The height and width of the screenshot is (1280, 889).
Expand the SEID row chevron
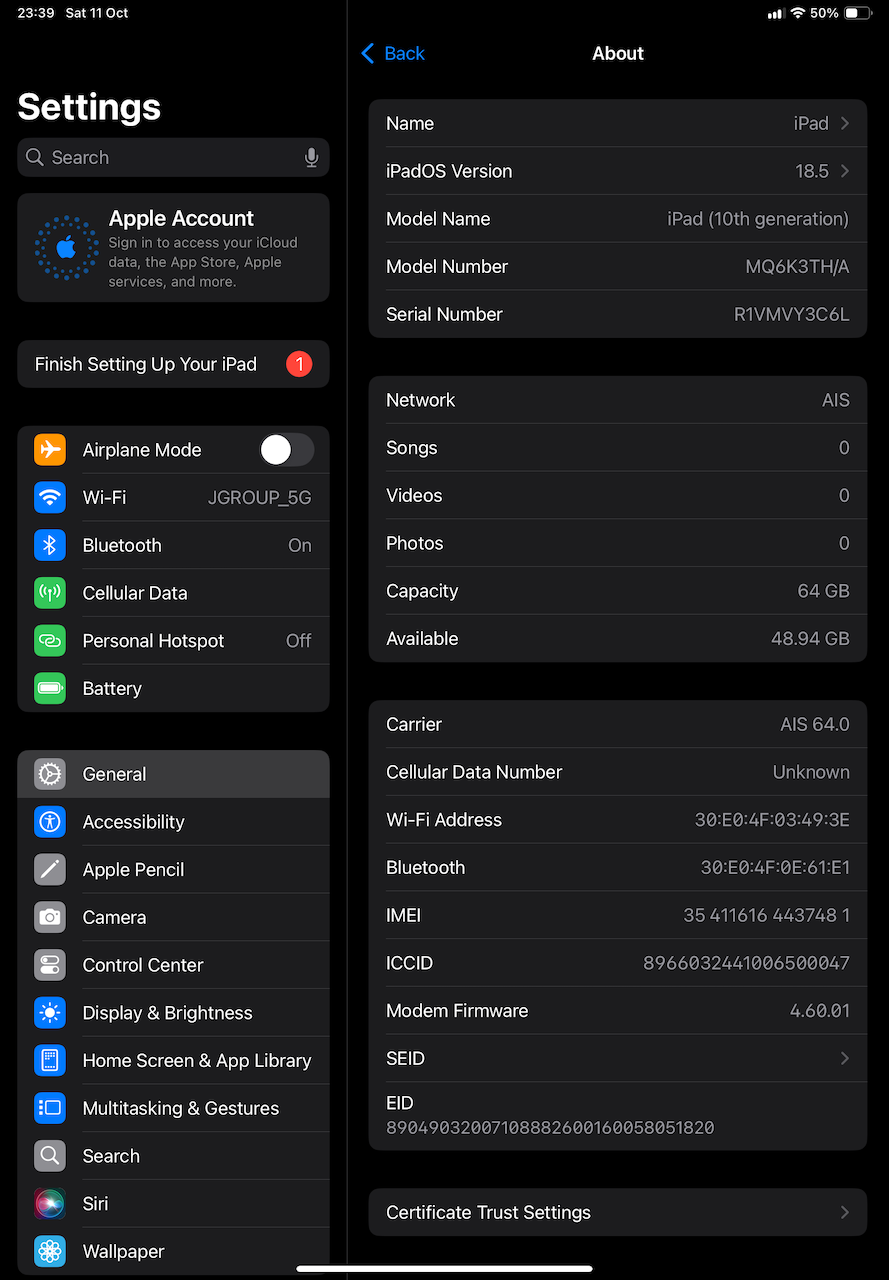[x=845, y=1058]
